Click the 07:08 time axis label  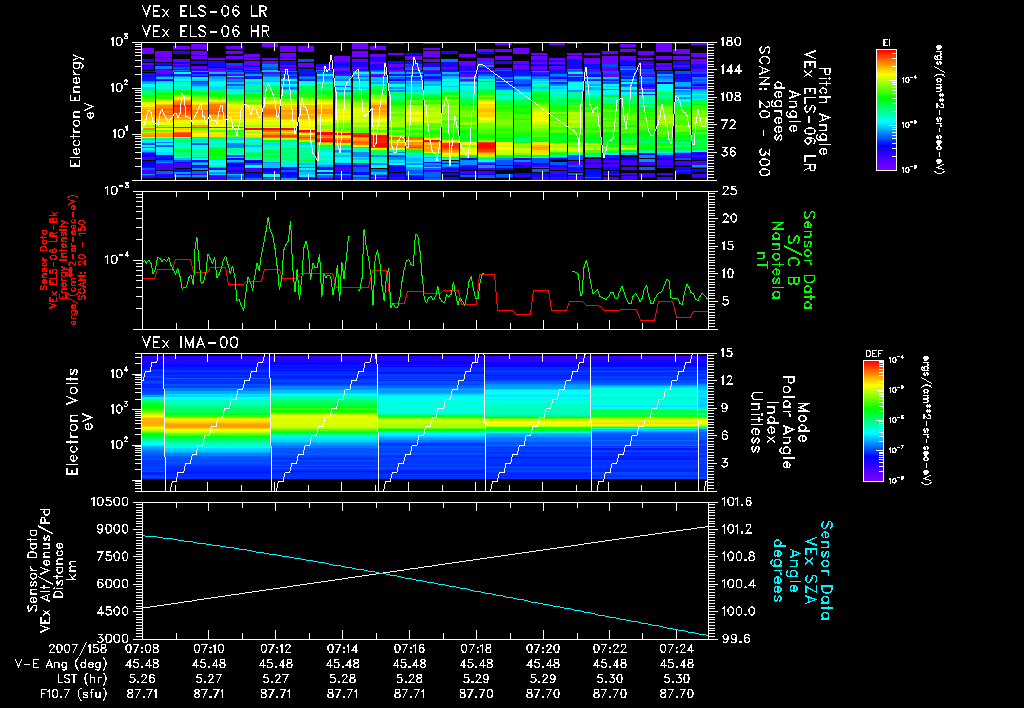click(142, 650)
